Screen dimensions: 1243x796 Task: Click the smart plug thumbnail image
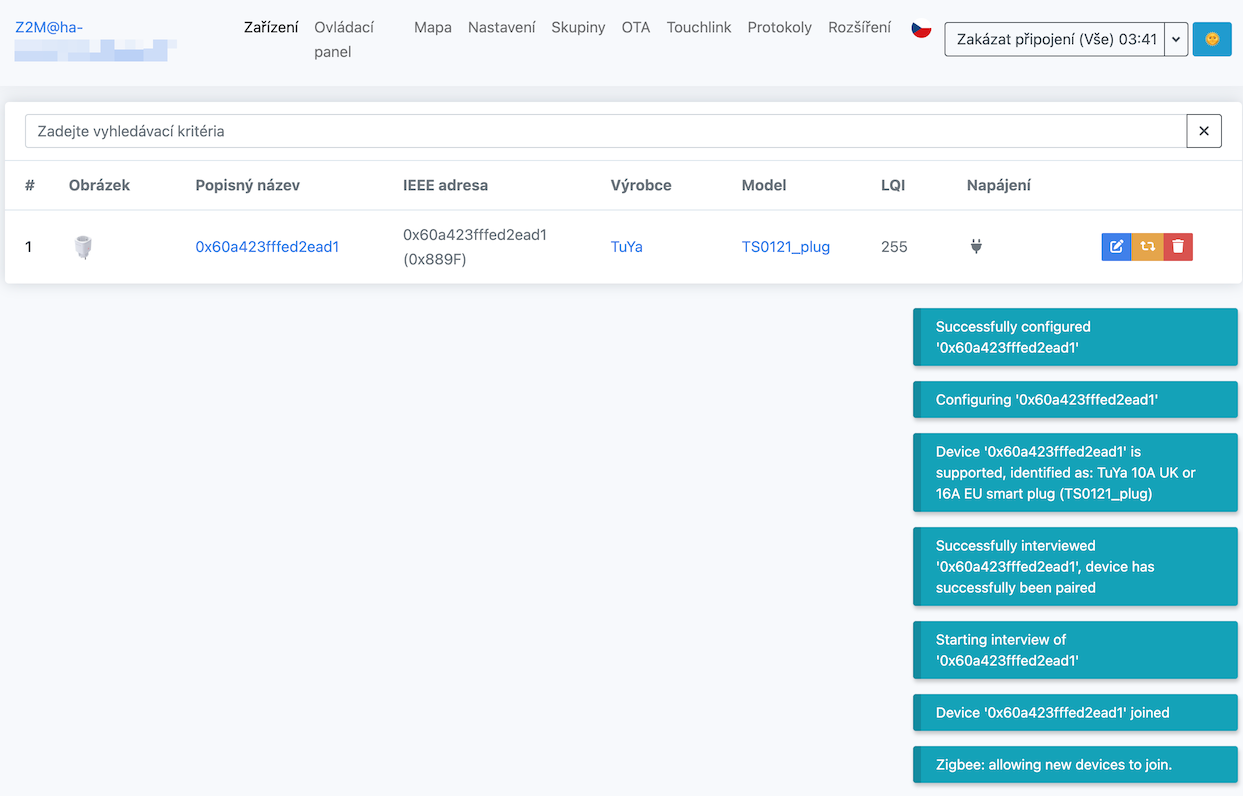tap(83, 246)
